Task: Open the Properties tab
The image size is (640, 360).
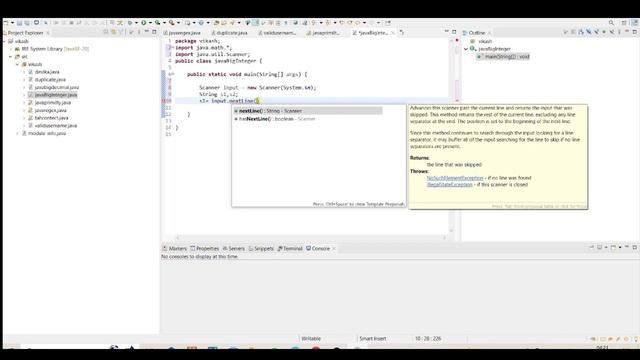Action: 205,248
